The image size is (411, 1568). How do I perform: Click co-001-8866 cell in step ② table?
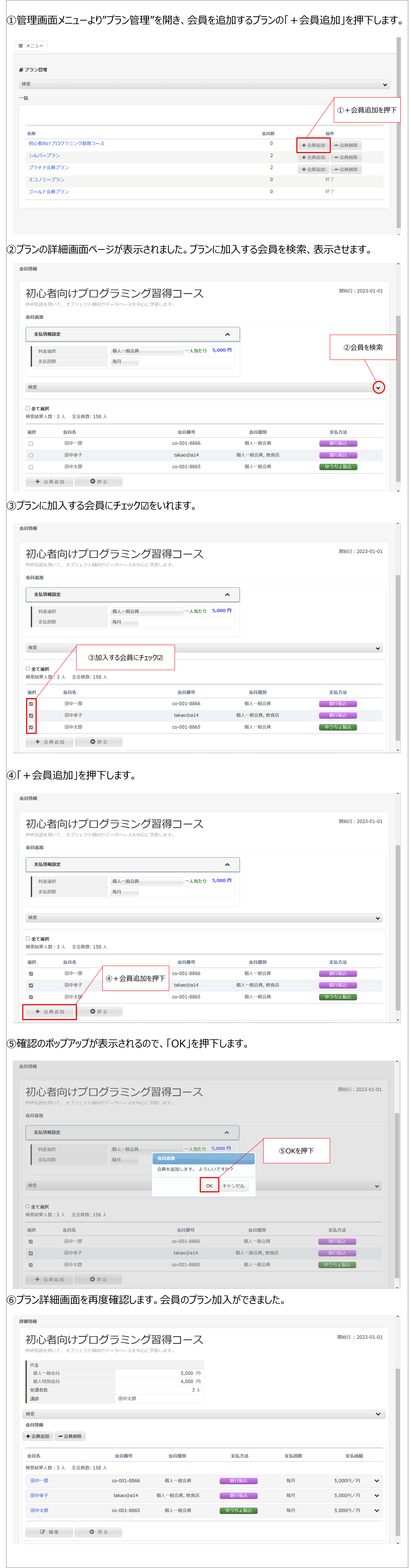pos(186,444)
